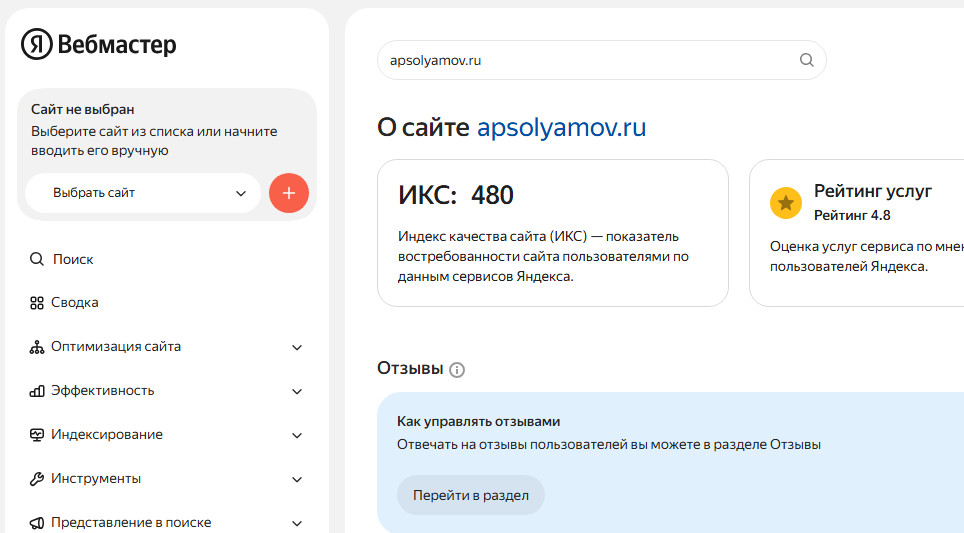Expand Инструменты section chevron
Image resolution: width=964 pixels, height=533 pixels.
(297, 480)
